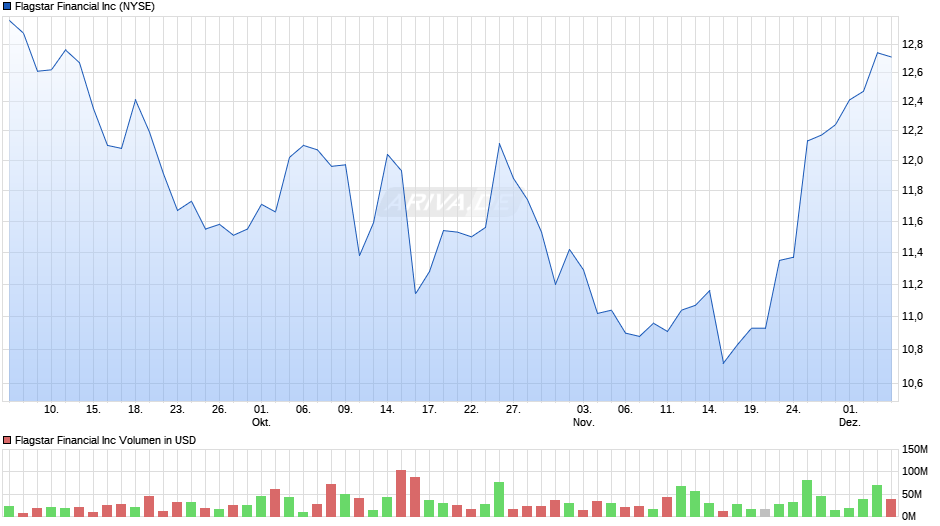The width and height of the screenshot is (940, 526).
Task: Click the "03." date label
Action: (584, 409)
